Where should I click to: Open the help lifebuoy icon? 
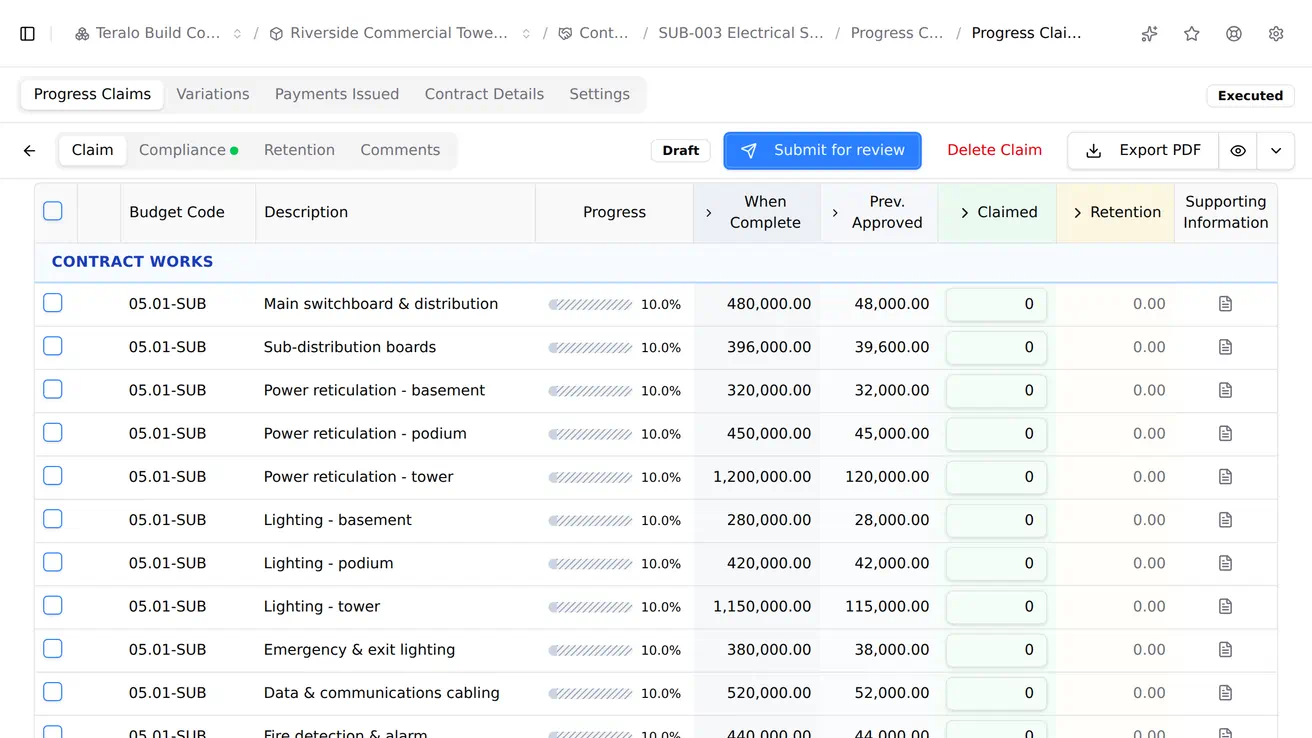point(1234,34)
